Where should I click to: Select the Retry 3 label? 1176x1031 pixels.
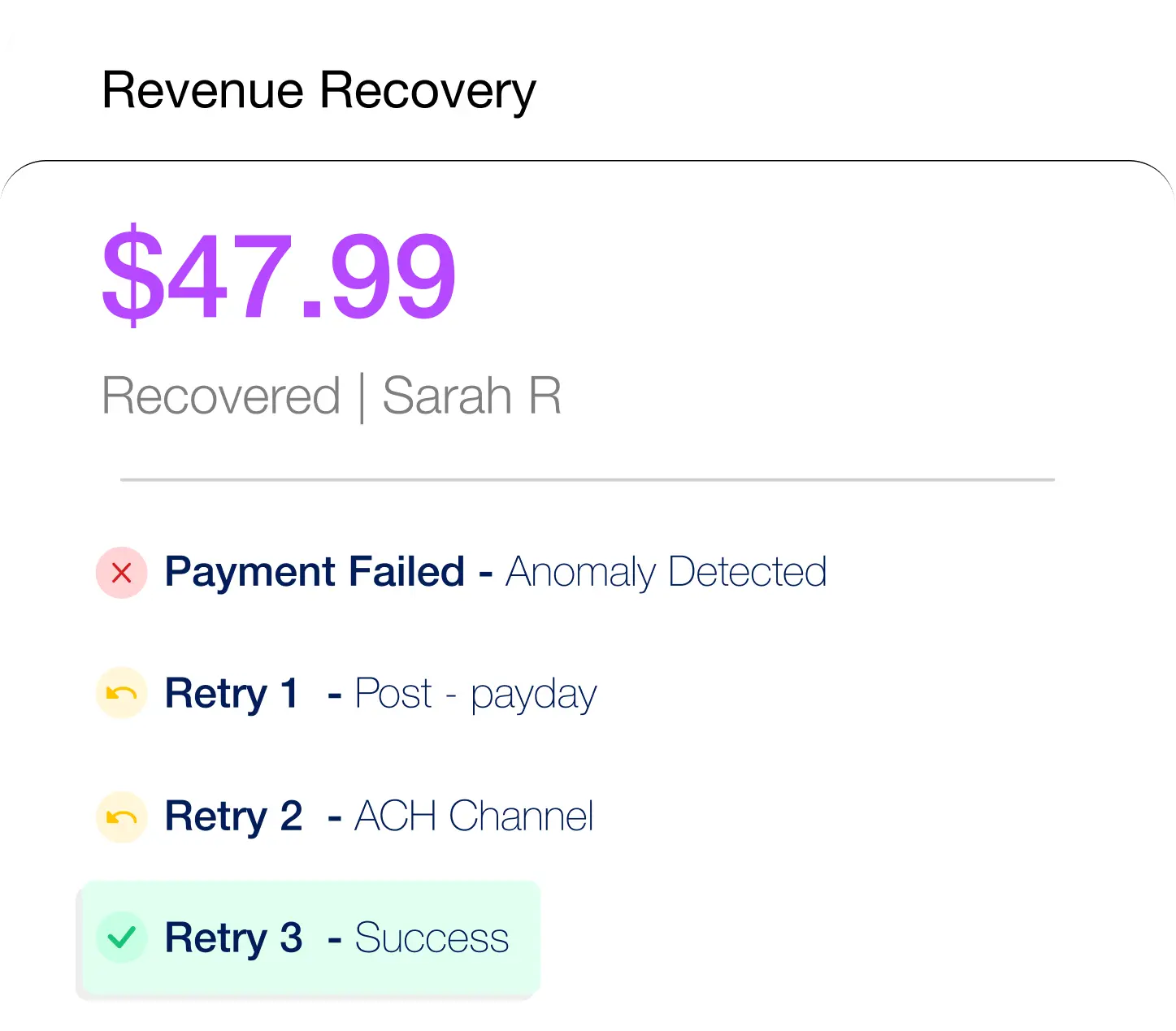(233, 938)
